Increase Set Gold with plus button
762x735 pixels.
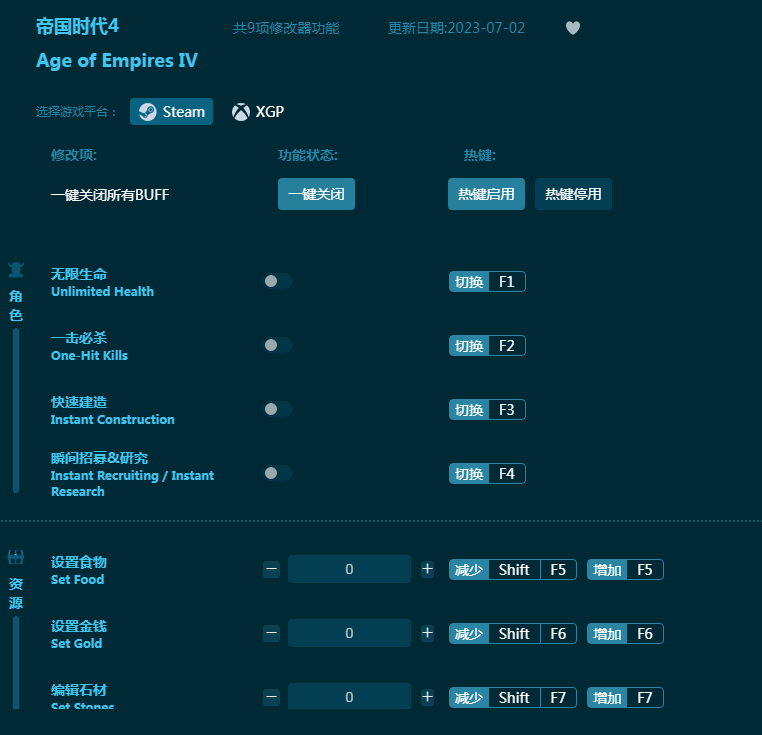[427, 633]
